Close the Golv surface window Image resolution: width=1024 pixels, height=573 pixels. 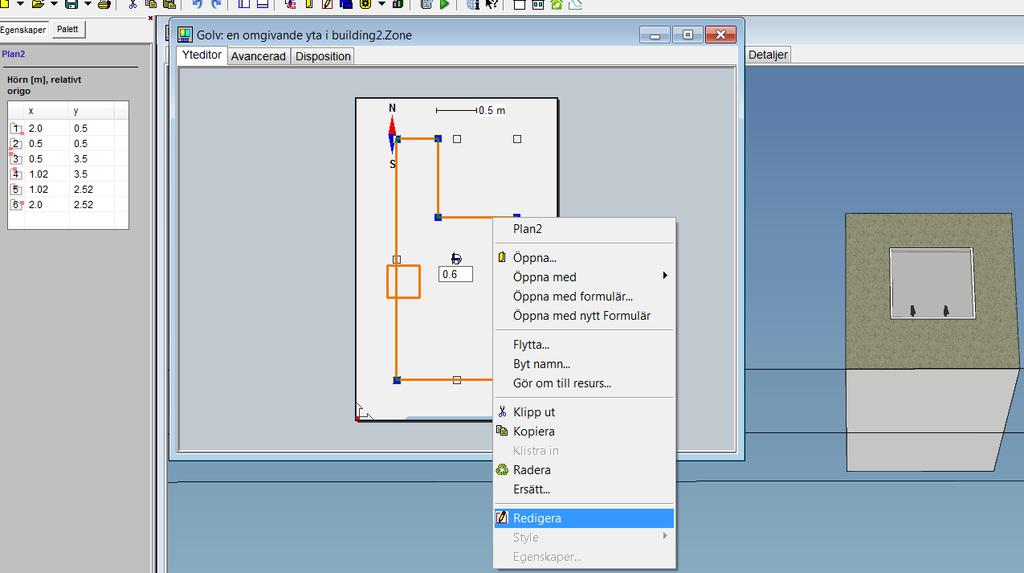721,35
